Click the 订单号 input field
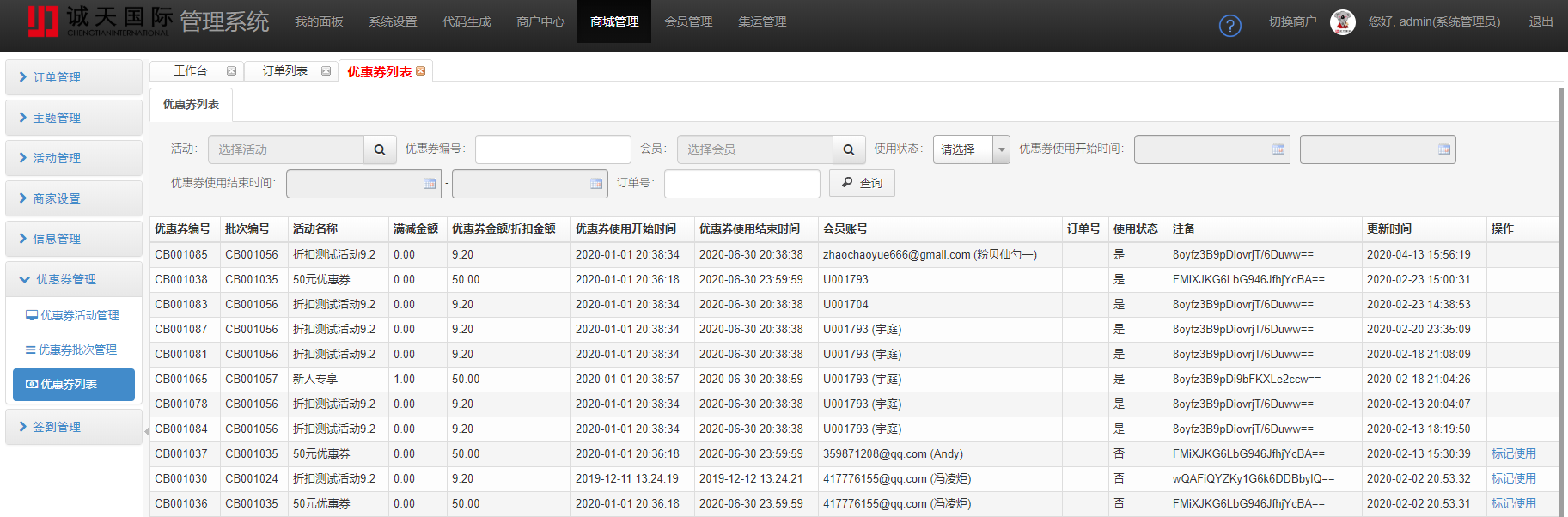The height and width of the screenshot is (517, 1568). (742, 183)
